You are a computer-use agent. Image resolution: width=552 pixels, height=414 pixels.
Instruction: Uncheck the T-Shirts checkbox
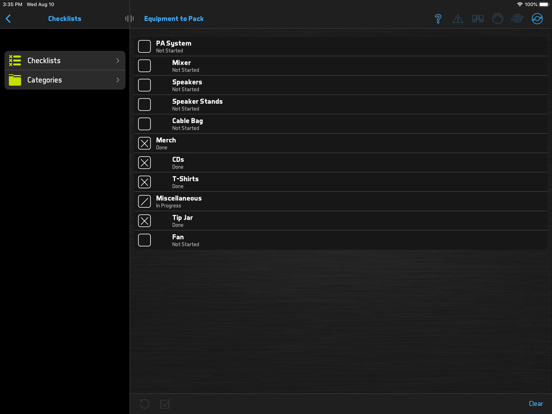[144, 182]
